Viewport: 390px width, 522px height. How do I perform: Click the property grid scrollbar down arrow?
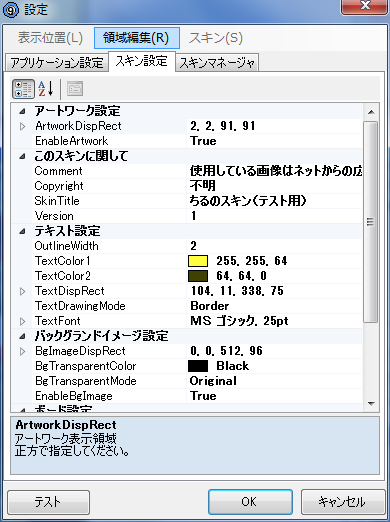(x=371, y=404)
